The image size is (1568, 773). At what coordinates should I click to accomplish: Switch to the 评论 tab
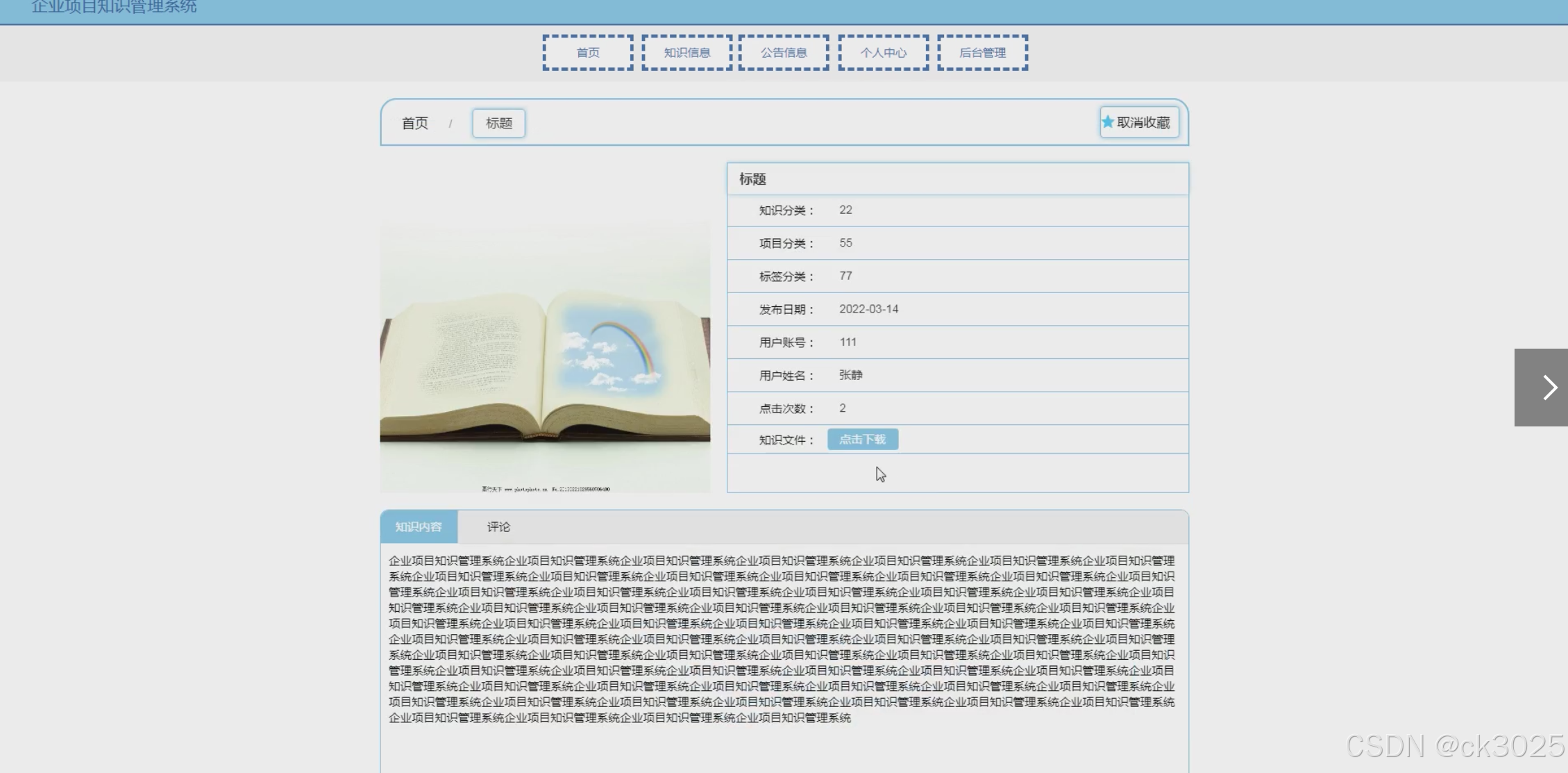498,527
